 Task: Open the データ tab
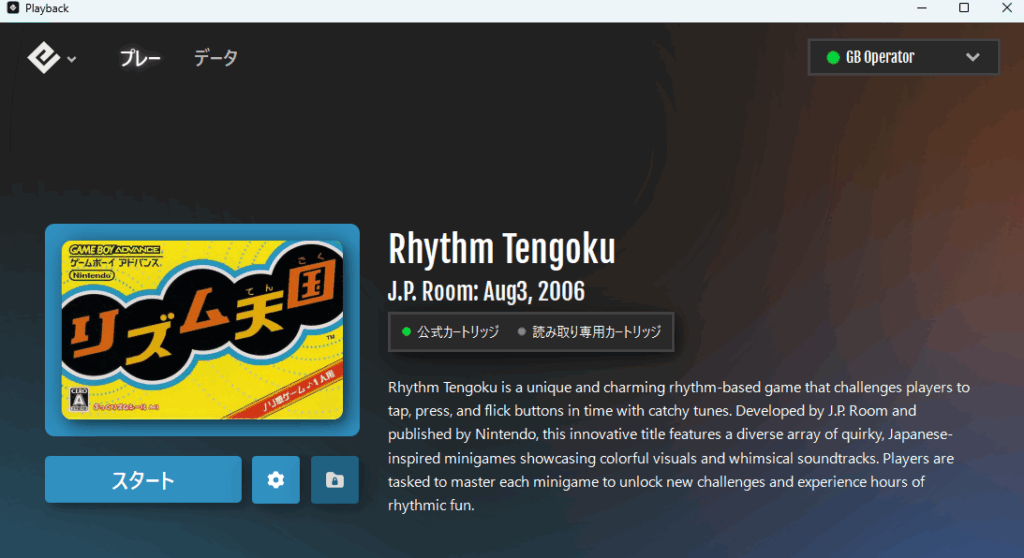click(216, 58)
